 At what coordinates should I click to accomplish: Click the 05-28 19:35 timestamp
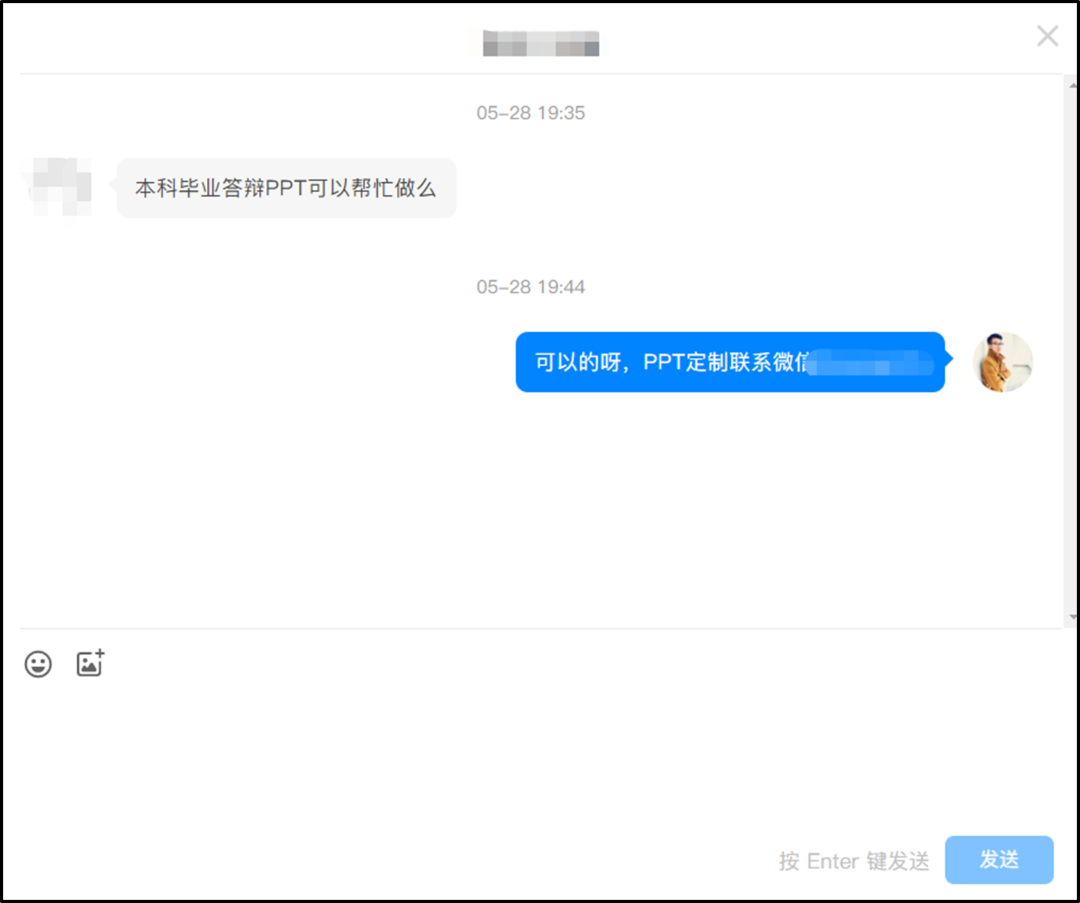[x=530, y=113]
